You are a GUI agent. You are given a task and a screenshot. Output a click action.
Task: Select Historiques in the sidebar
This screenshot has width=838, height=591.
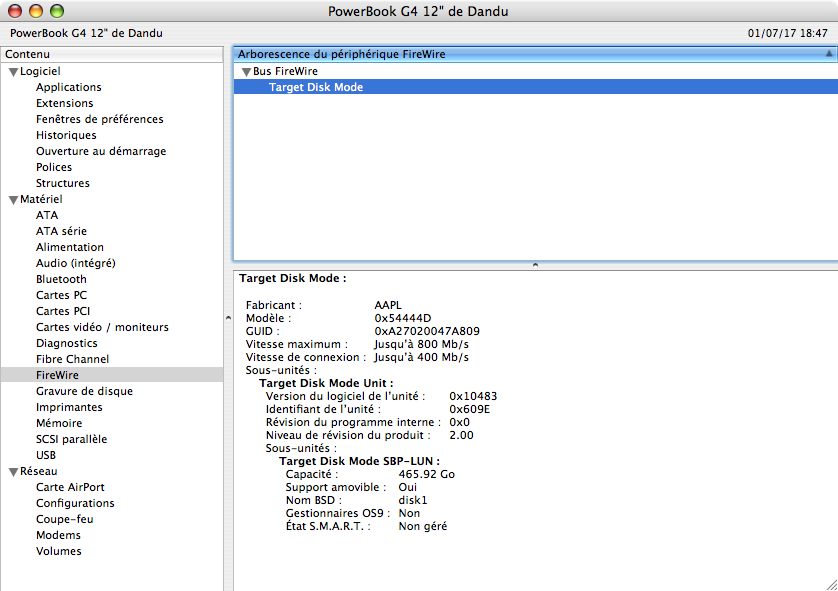coord(66,135)
